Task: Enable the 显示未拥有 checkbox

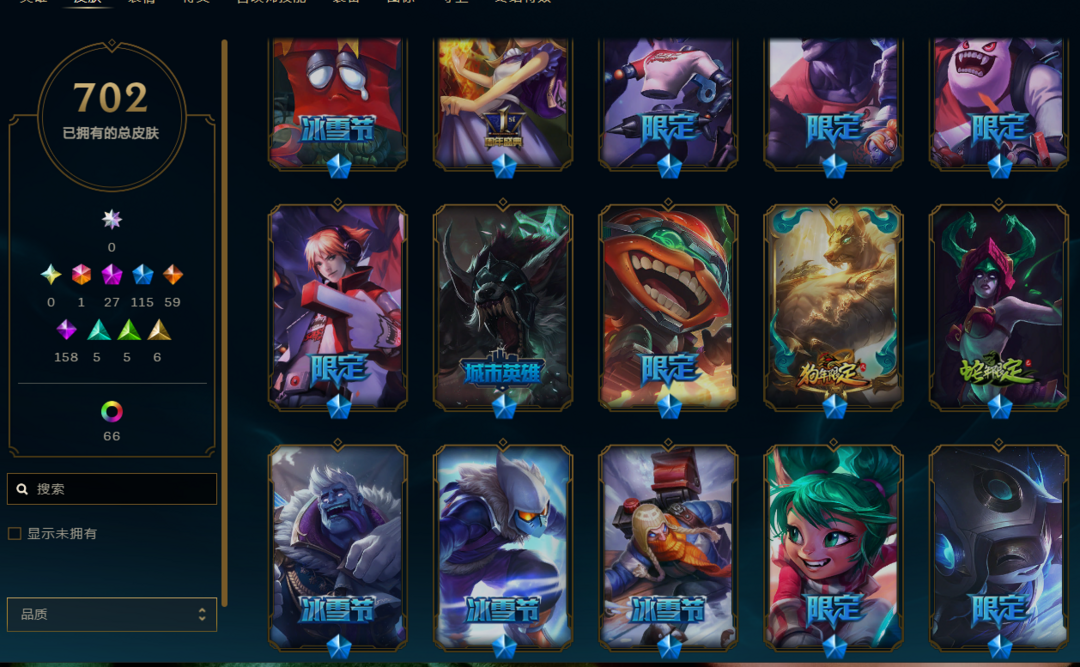Action: (14, 533)
